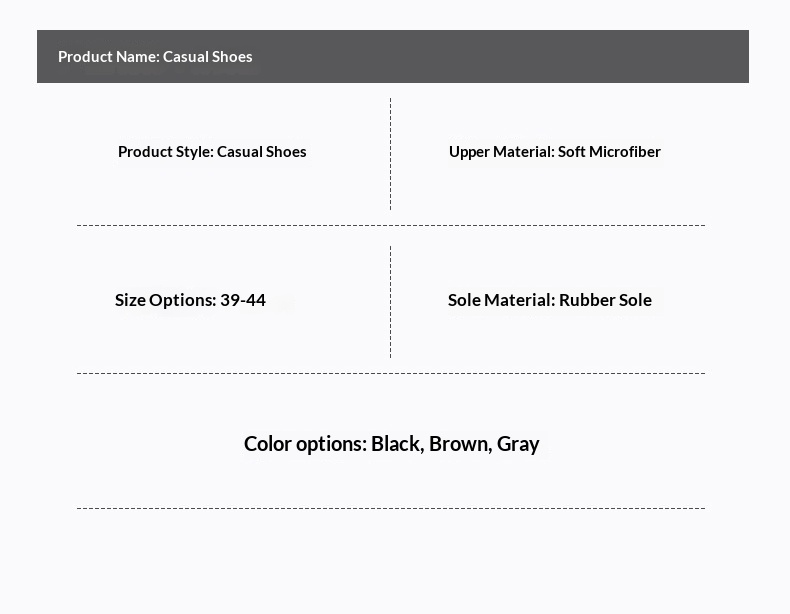Viewport: 790px width, 614px height.
Task: Select the Size Options label
Action: tap(165, 300)
